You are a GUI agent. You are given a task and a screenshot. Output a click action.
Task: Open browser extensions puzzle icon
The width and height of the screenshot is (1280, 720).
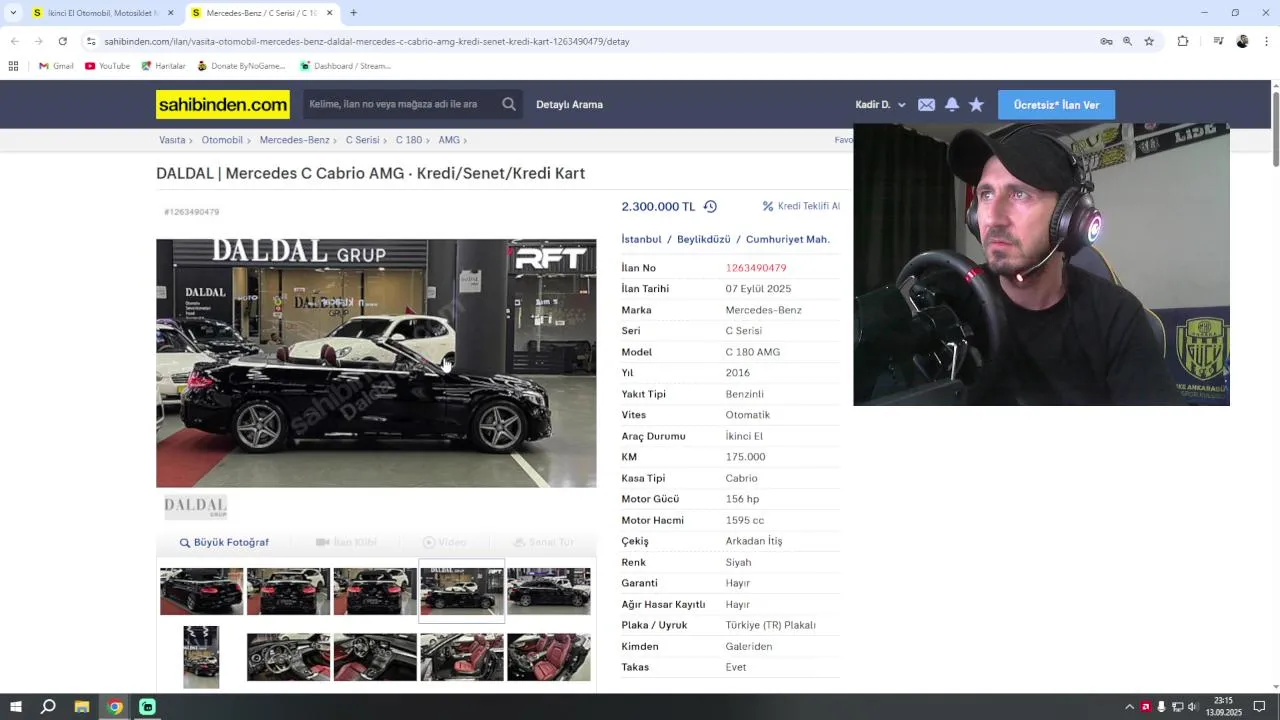(1183, 41)
